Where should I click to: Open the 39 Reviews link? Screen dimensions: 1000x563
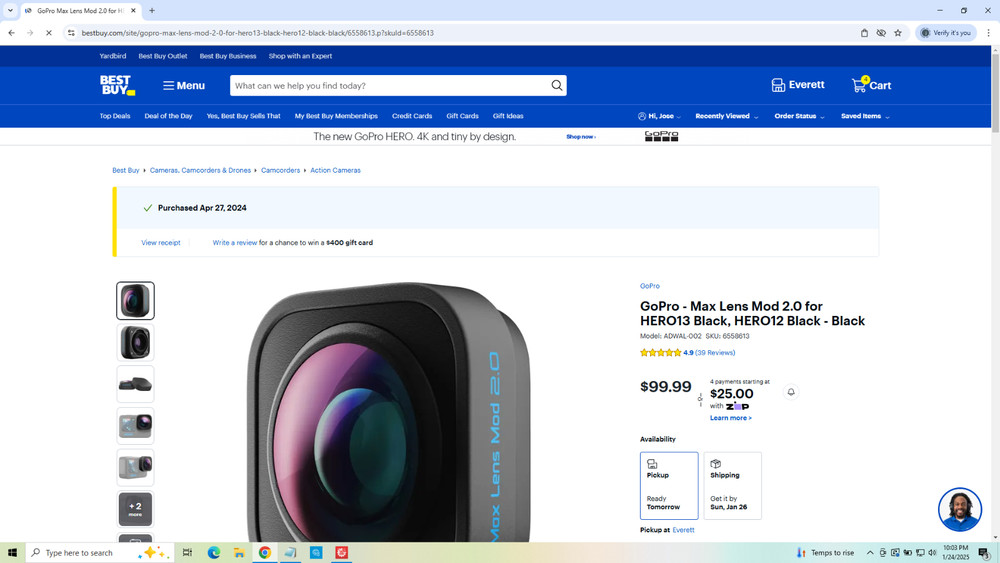(715, 353)
